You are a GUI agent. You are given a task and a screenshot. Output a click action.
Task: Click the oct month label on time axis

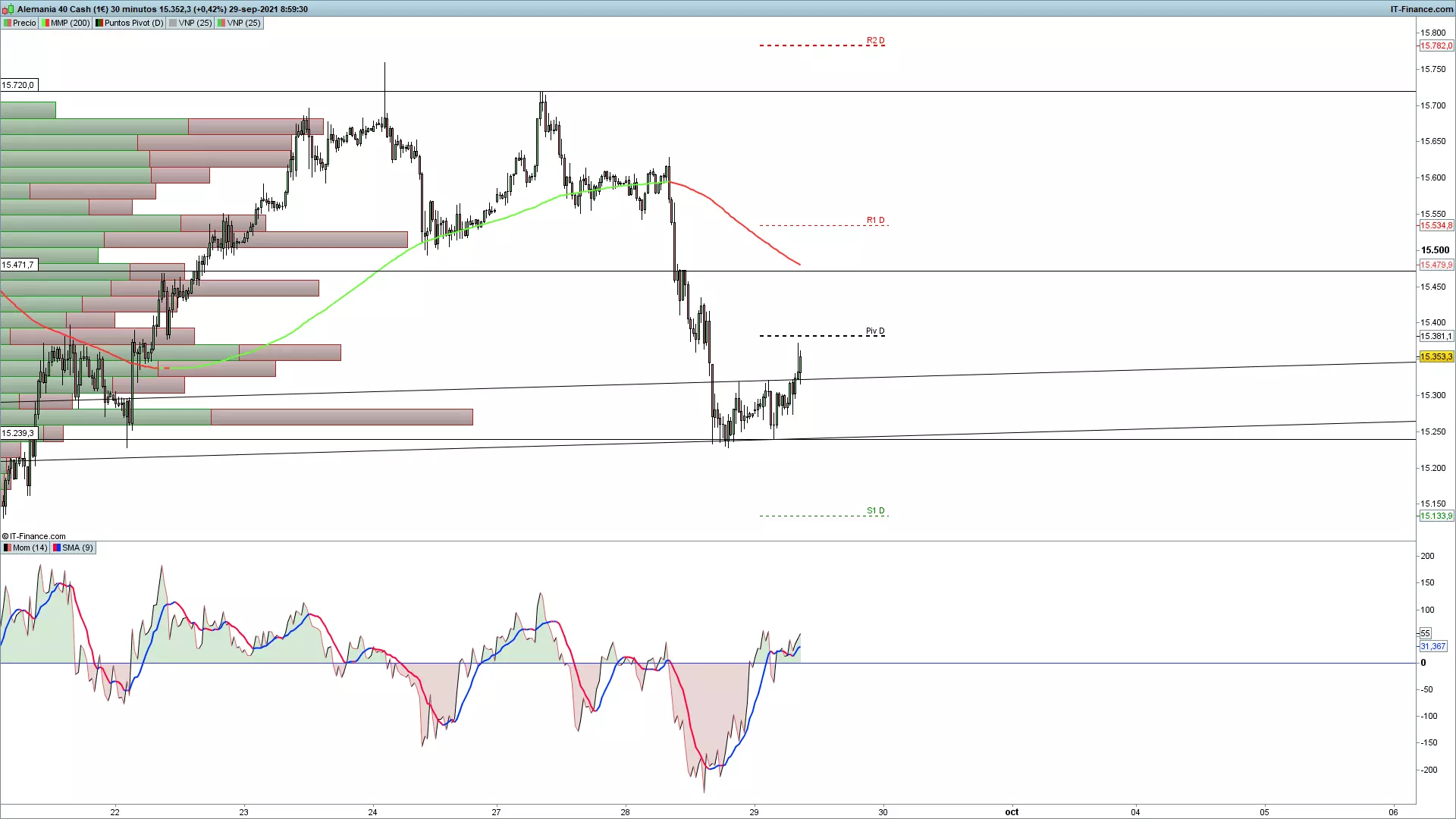(x=1012, y=812)
